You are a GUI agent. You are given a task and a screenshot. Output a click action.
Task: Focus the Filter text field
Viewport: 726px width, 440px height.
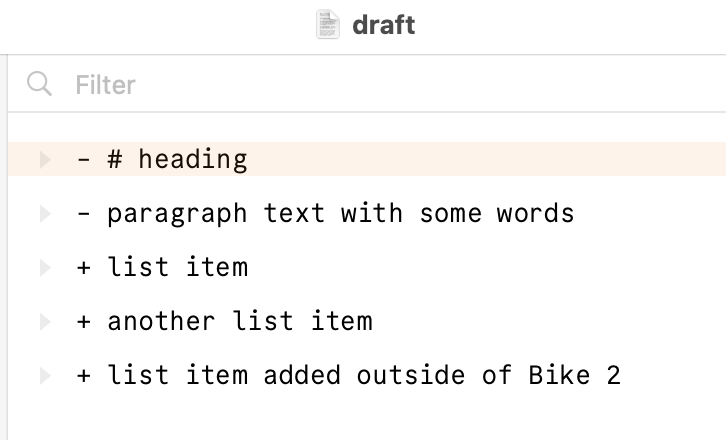pos(300,84)
